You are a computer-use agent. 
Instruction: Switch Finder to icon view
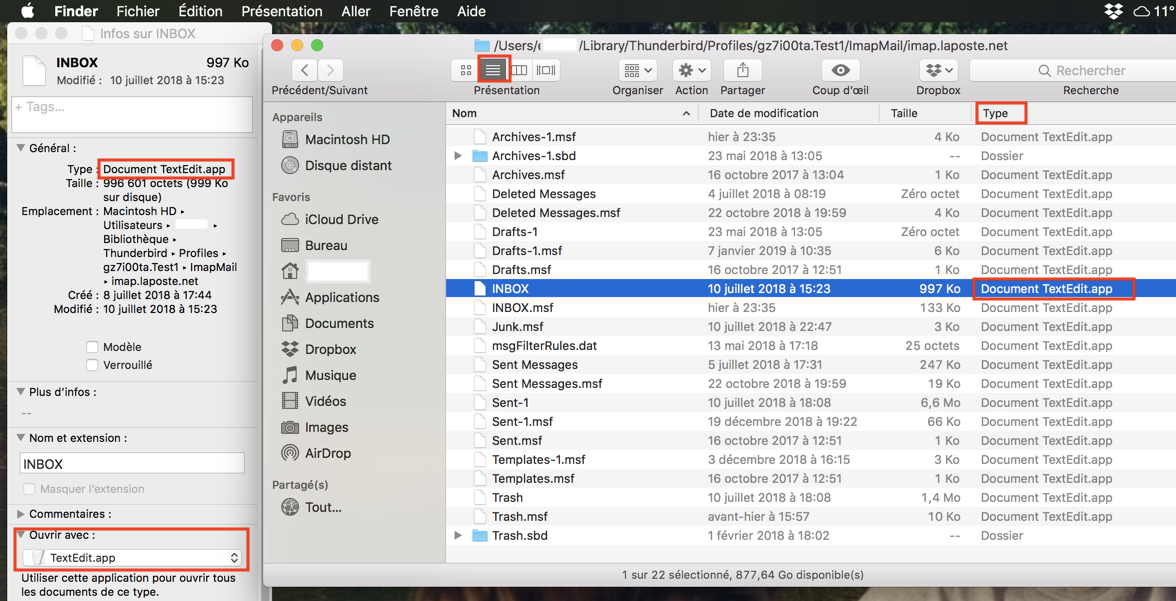pos(466,71)
